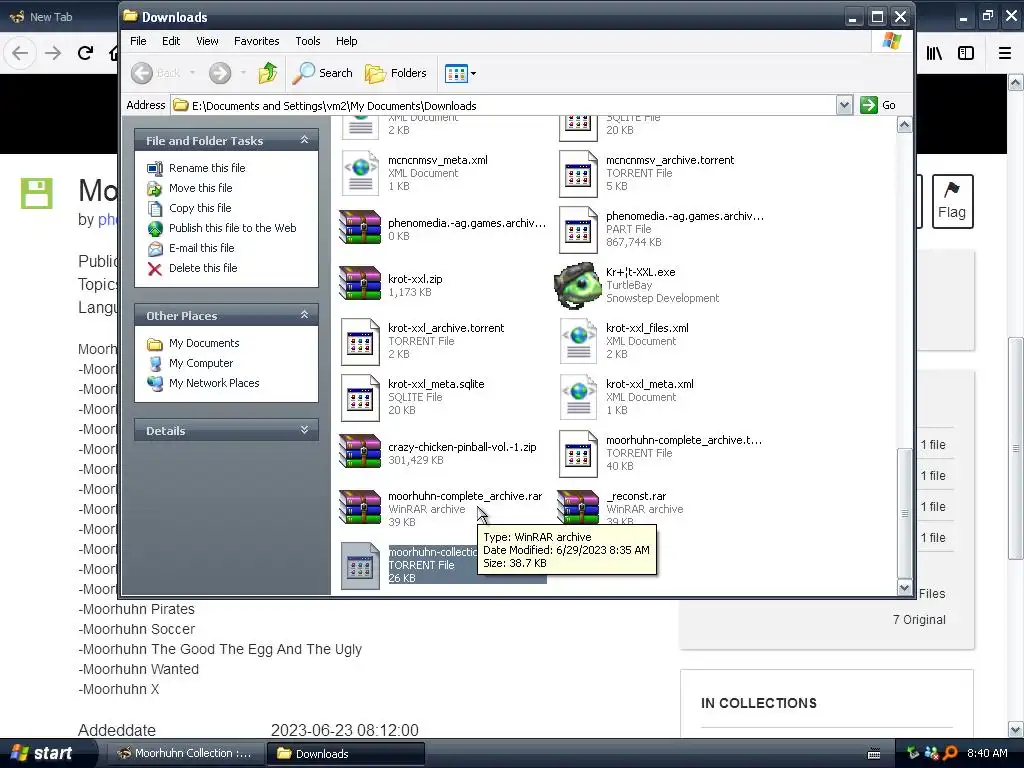Click the Address bar path field

tap(504, 105)
